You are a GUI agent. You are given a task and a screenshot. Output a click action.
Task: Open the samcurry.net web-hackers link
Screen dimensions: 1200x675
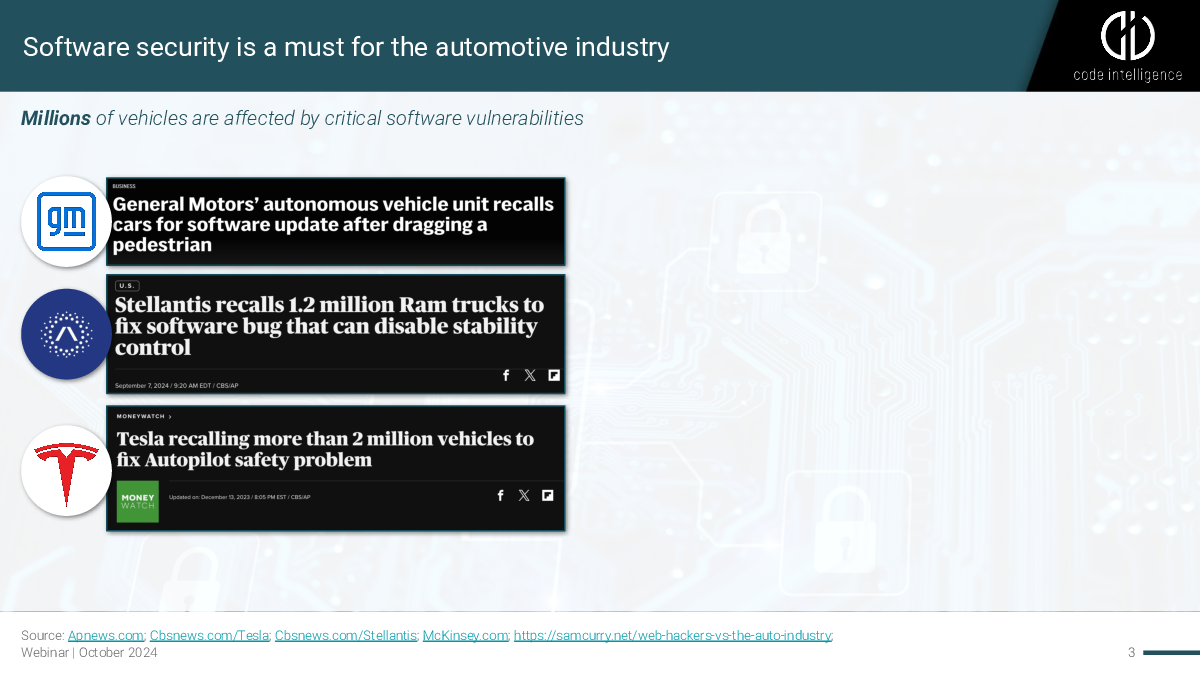tap(673, 636)
